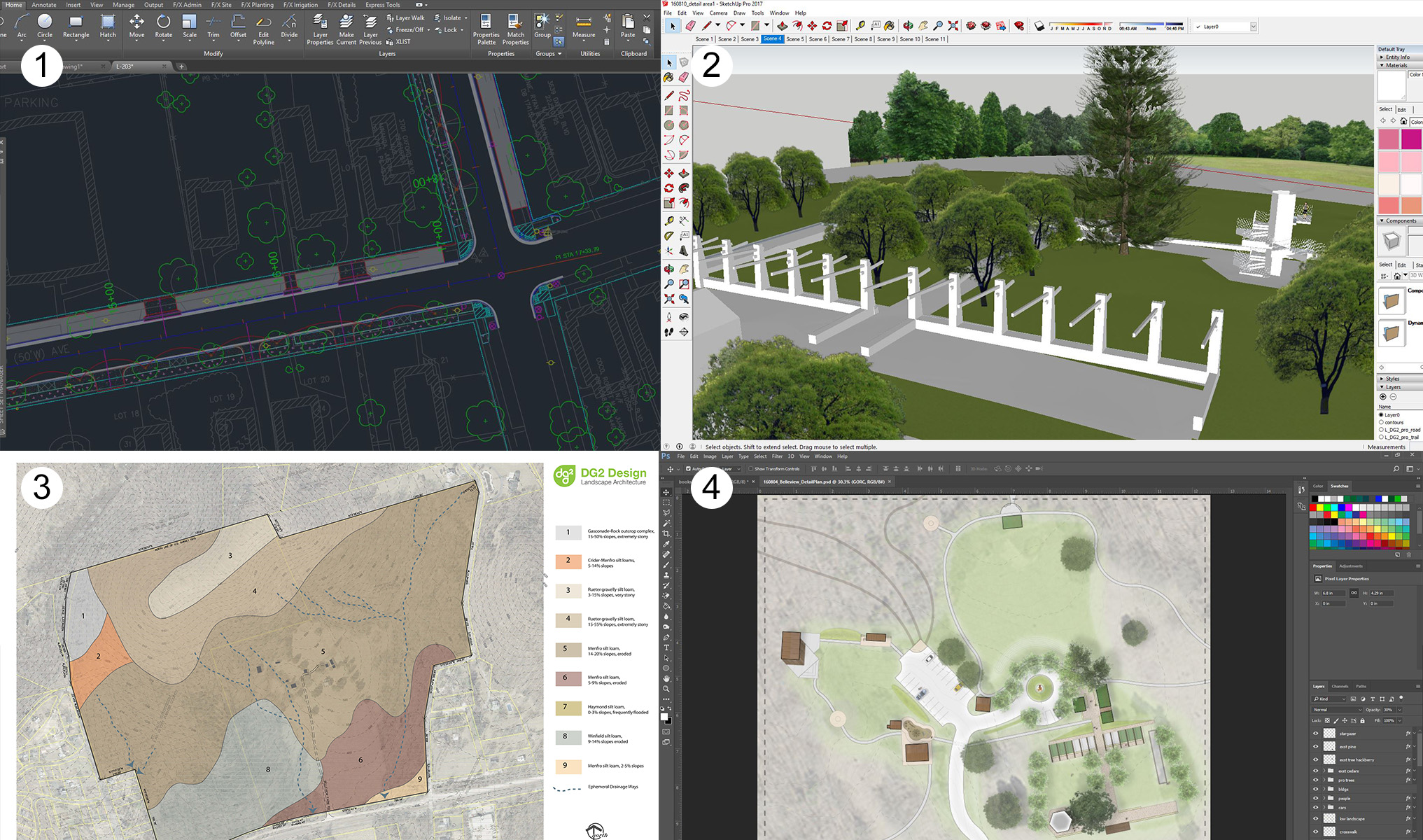Hide the stargazer layer in Photoshop

tap(1315, 734)
